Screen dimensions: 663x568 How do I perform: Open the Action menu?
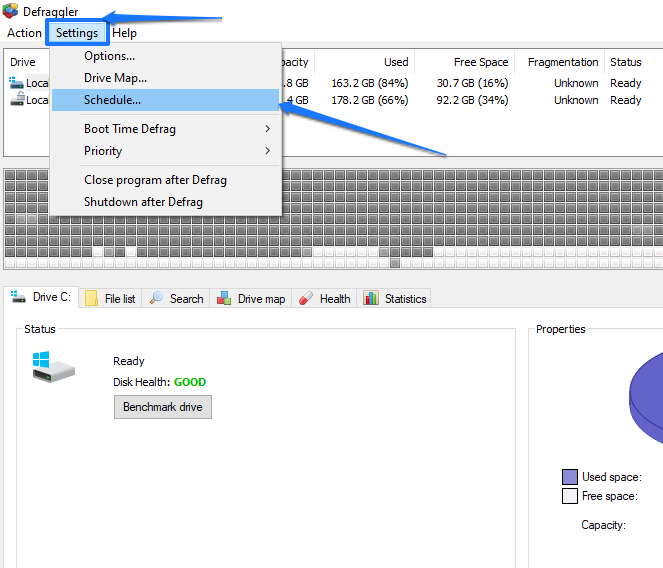[x=24, y=33]
